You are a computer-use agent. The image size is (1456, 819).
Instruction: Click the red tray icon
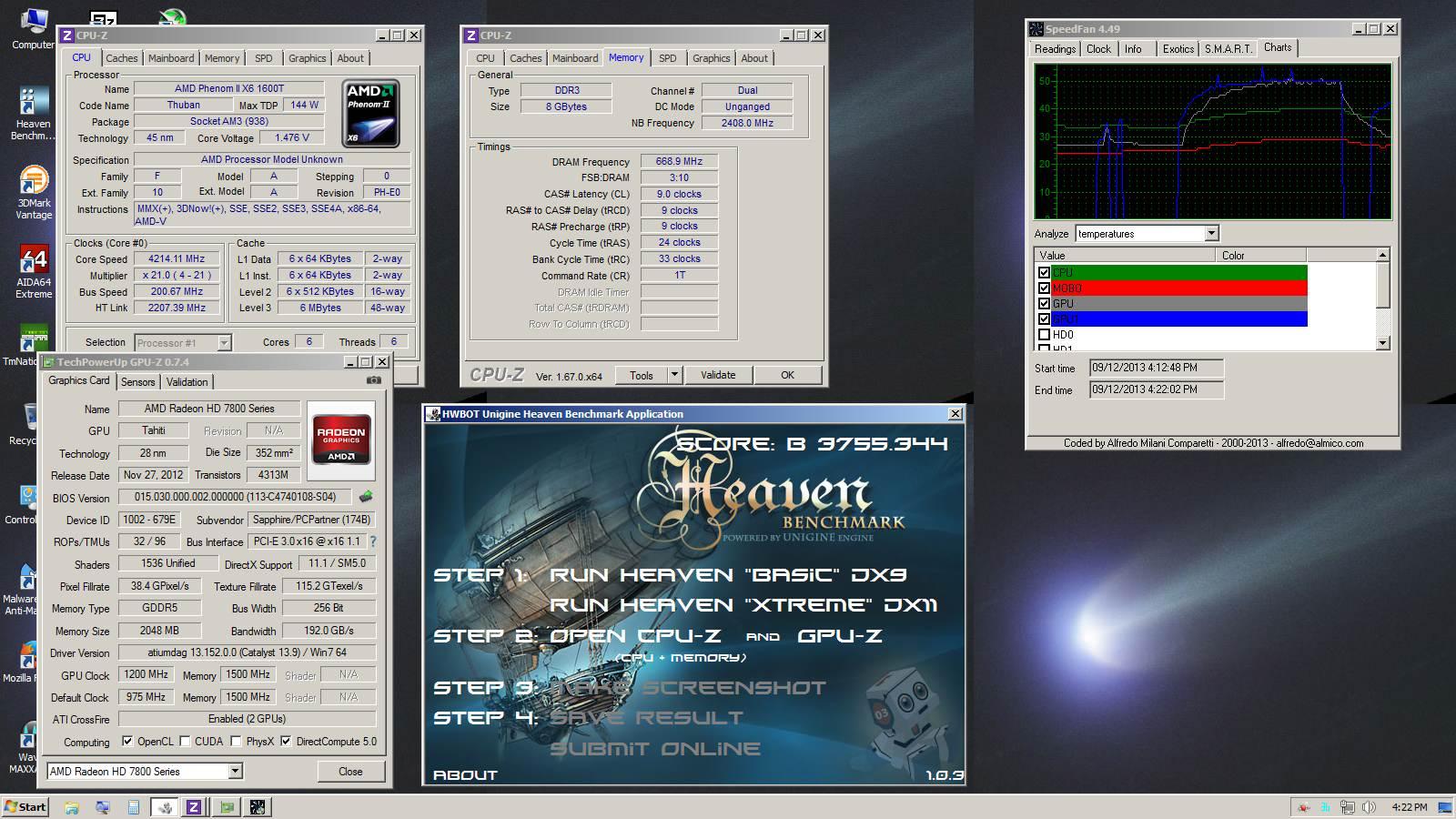tap(1304, 807)
